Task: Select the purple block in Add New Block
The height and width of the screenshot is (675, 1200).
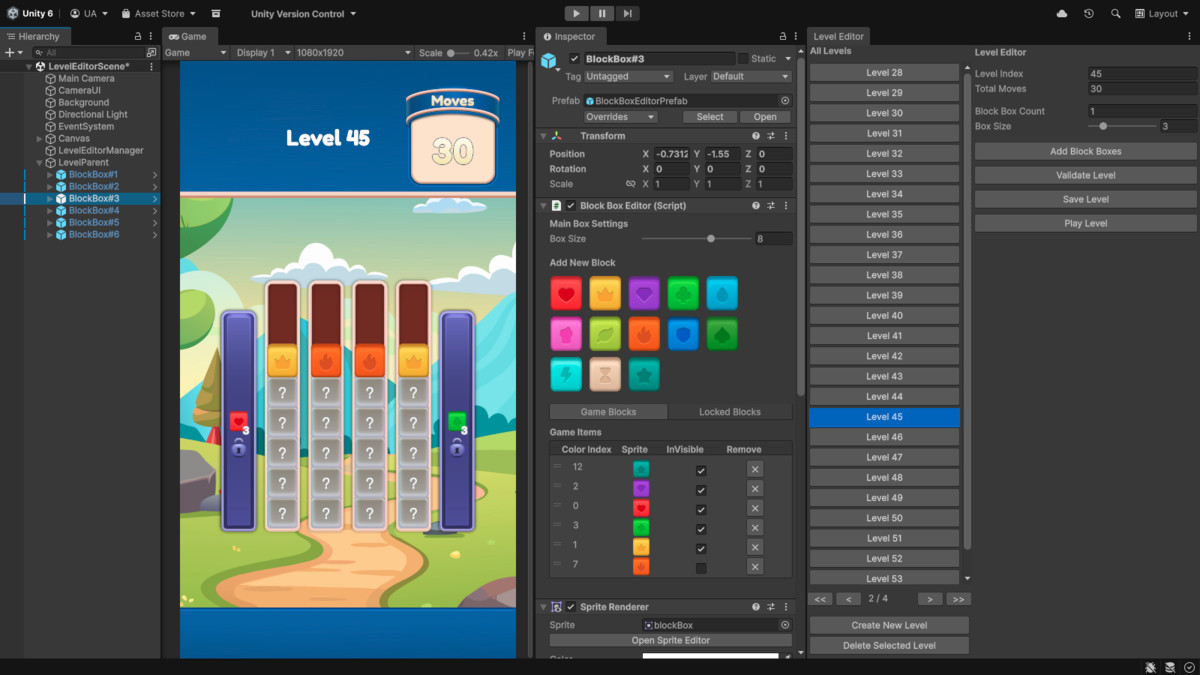Action: pos(644,293)
